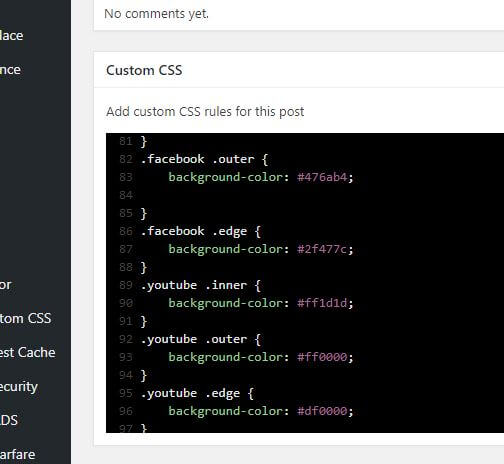Open the sidebar item ending in 'nce'
This screenshot has height=464, width=504.
(10, 70)
